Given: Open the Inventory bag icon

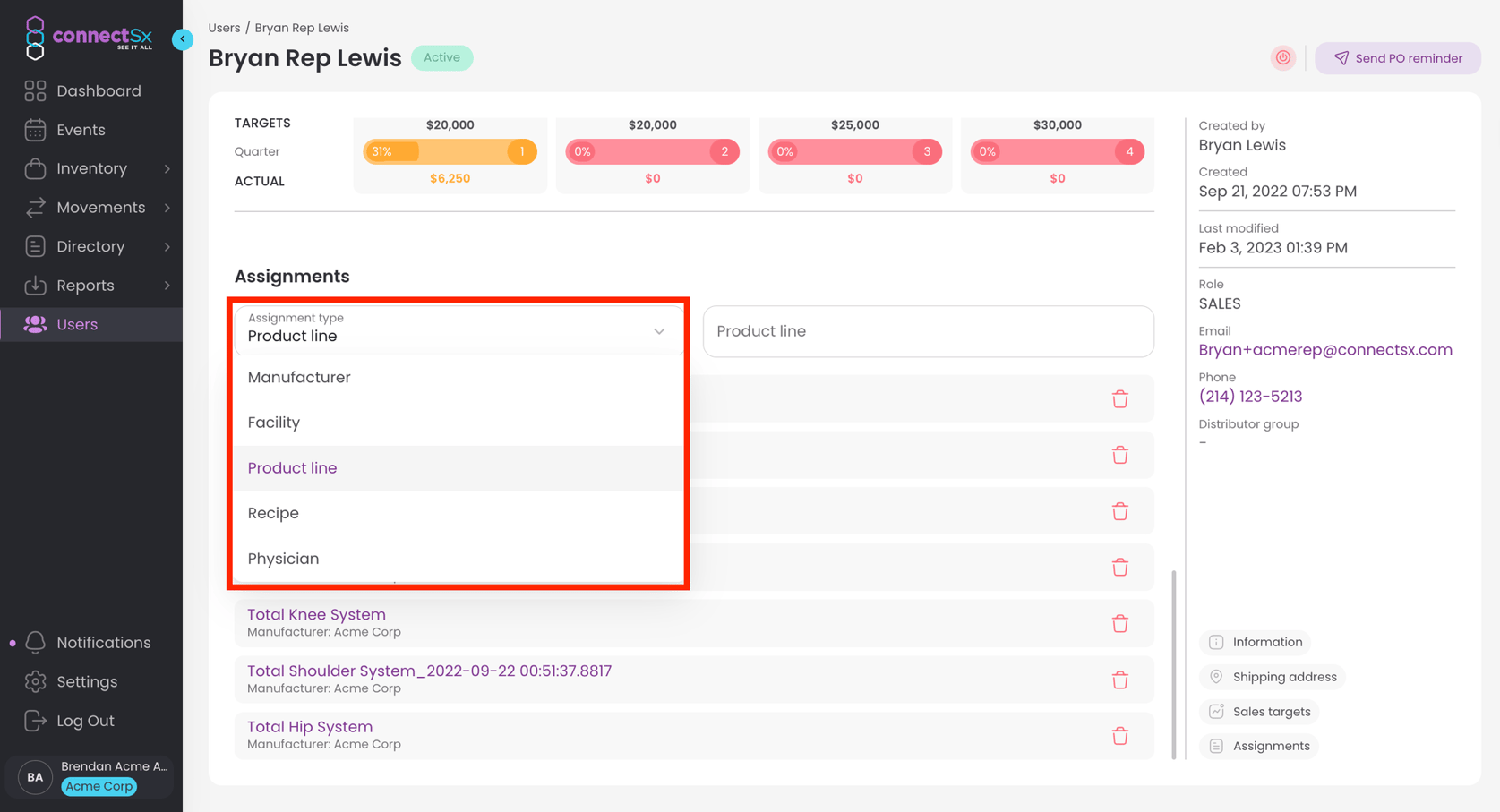Looking at the screenshot, I should 34,168.
